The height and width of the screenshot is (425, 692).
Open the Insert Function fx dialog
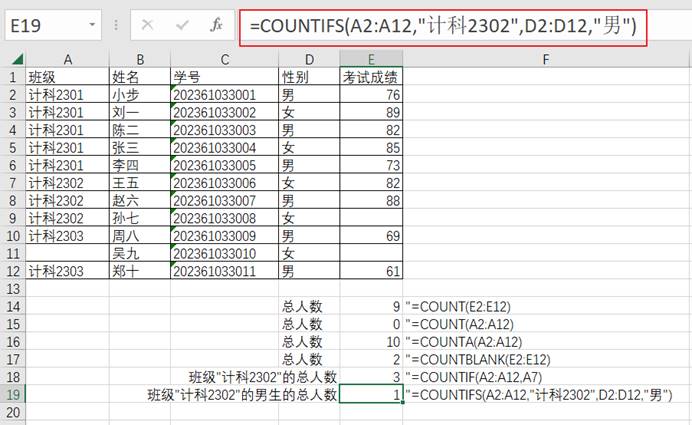point(216,25)
